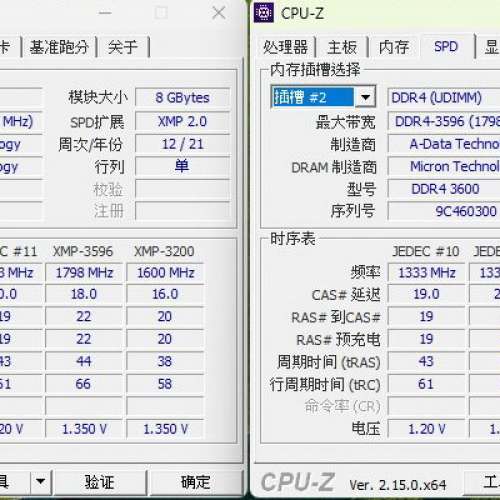Viewport: 500px width, 500px height.
Task: Click the XMP-3596 column header
Action: click(83, 251)
